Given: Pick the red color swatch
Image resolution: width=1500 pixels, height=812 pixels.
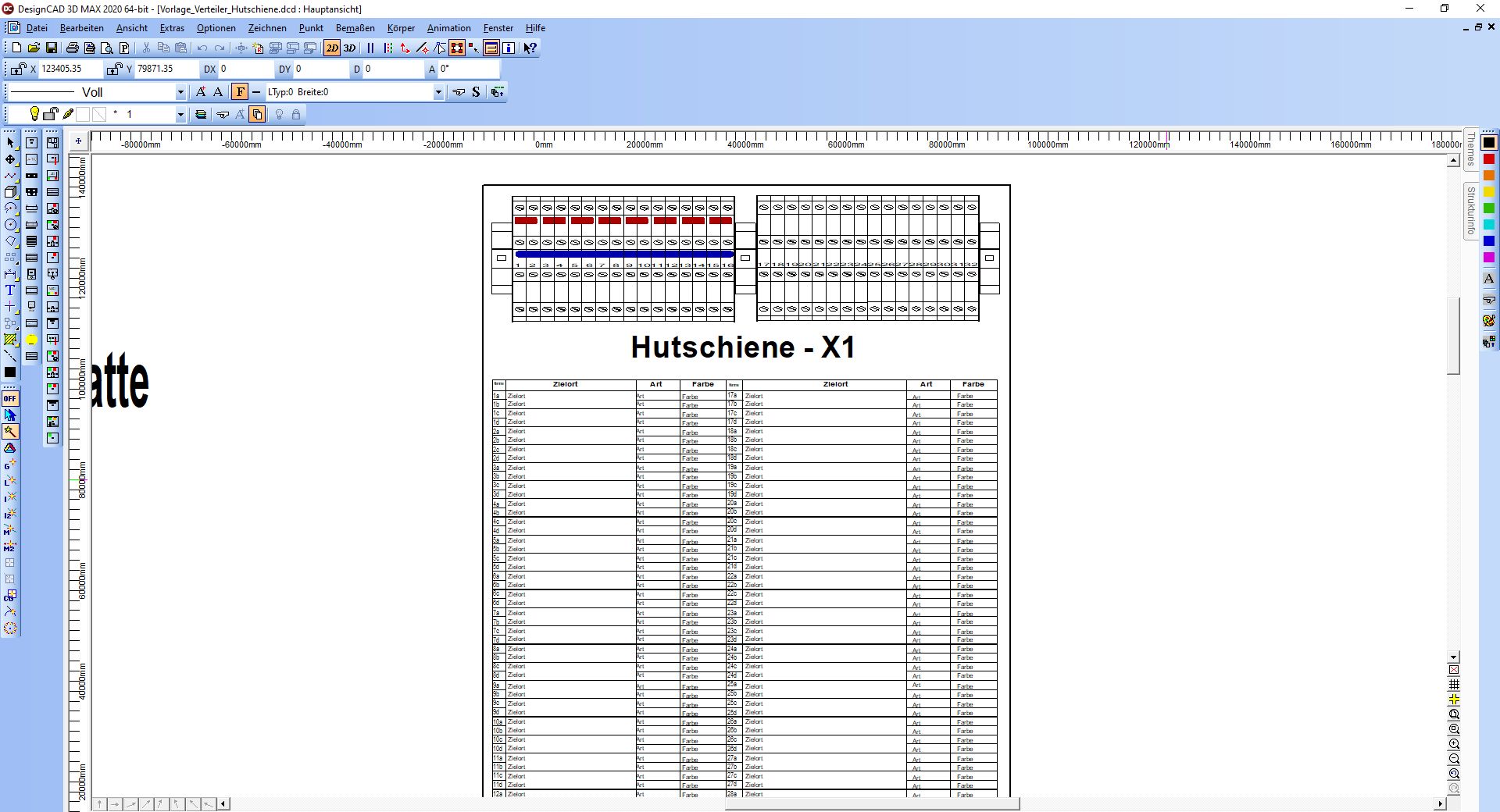Looking at the screenshot, I should coord(1489,159).
